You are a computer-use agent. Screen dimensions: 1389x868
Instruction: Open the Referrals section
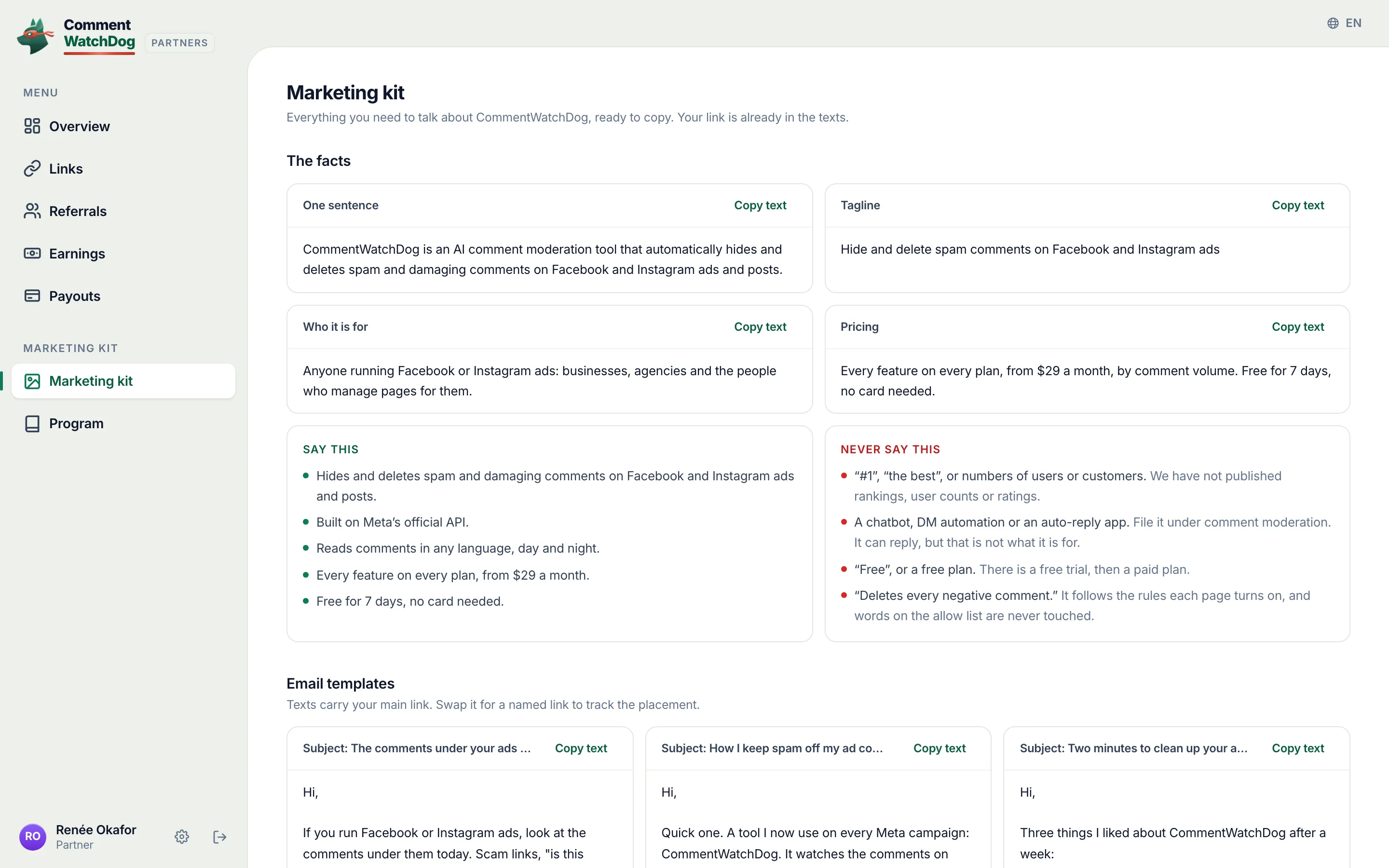point(123,211)
